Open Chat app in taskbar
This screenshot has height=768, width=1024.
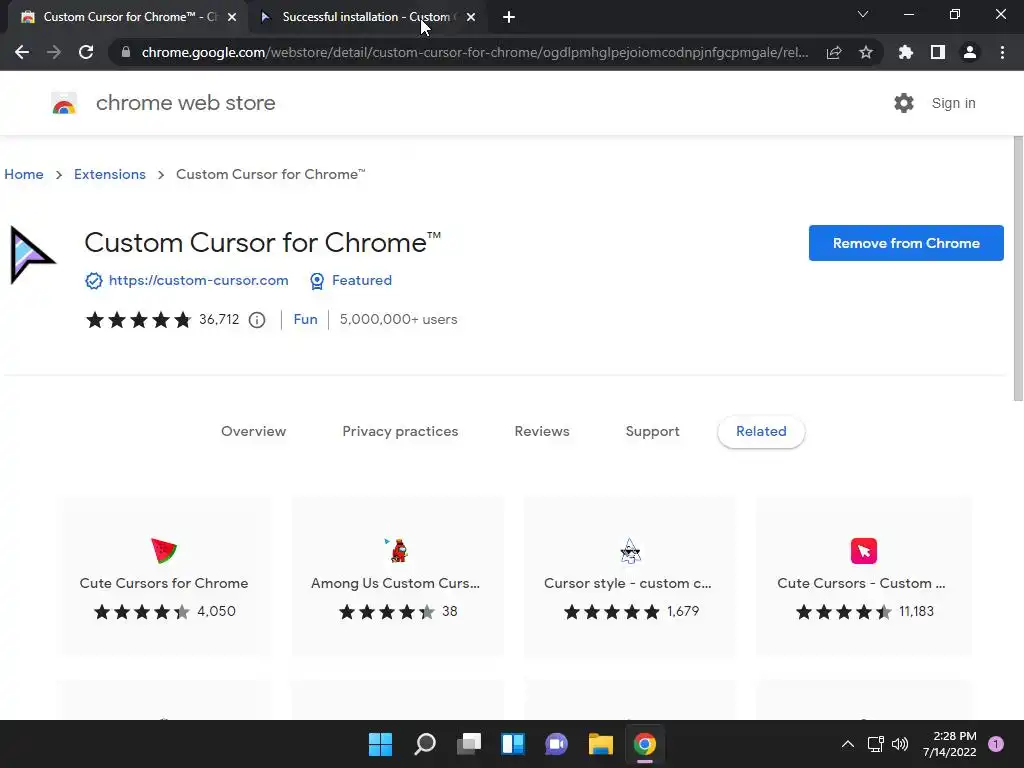(556, 744)
